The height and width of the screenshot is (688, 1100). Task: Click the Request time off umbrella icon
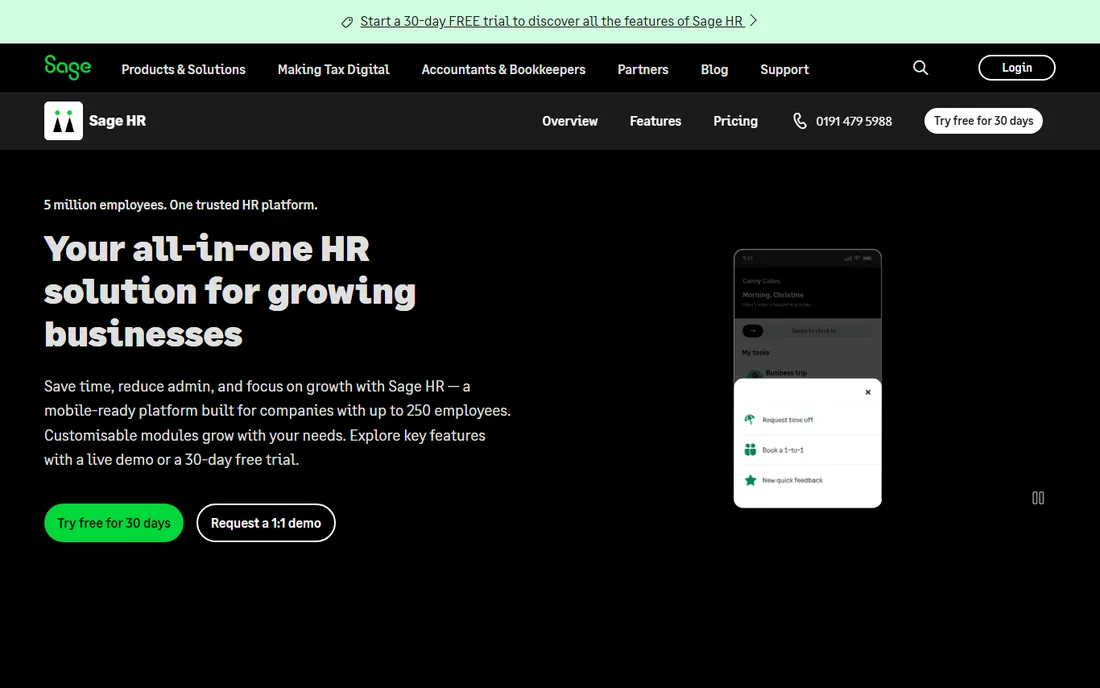coord(749,419)
